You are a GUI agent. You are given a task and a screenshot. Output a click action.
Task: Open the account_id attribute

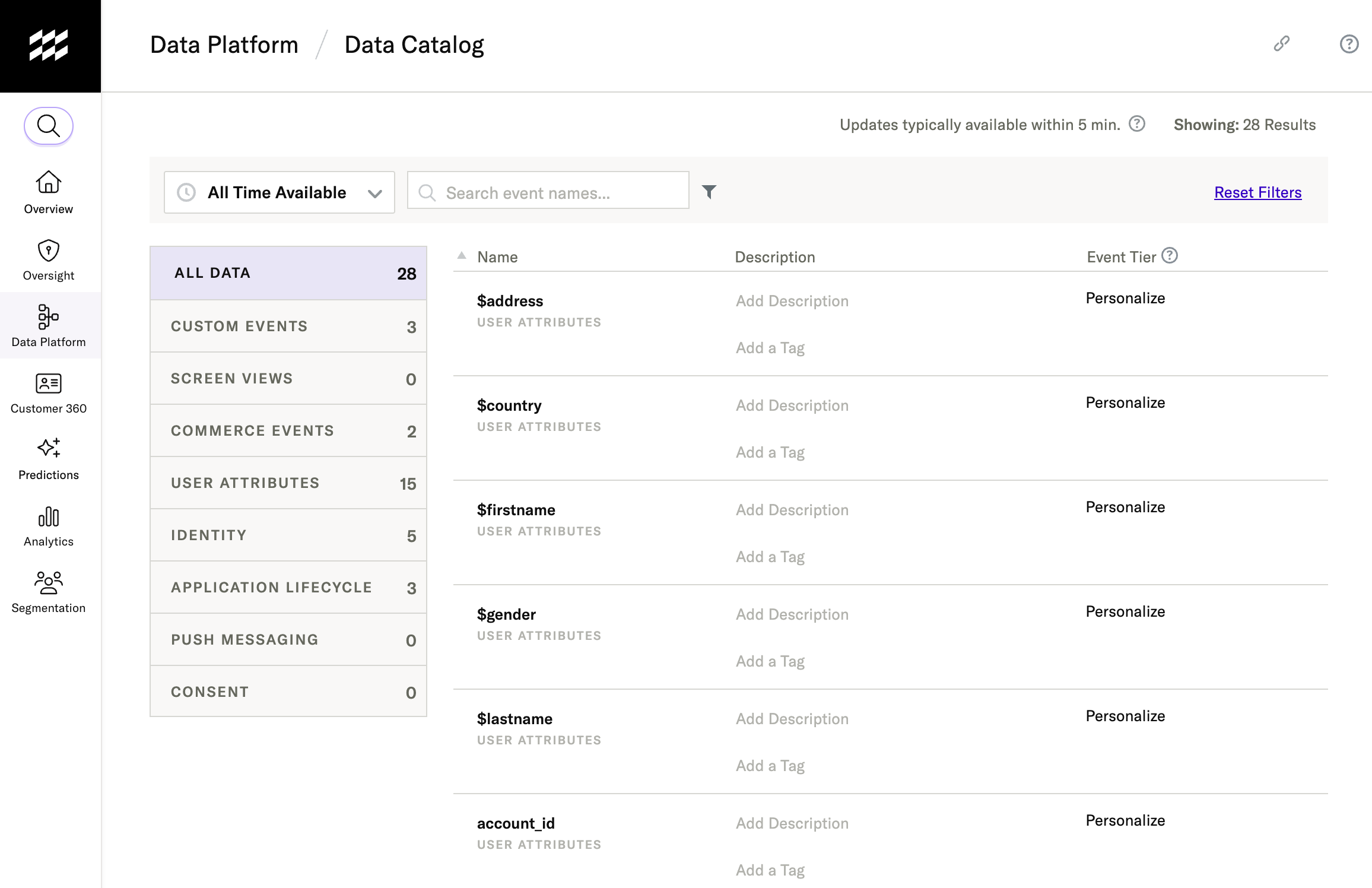516,823
